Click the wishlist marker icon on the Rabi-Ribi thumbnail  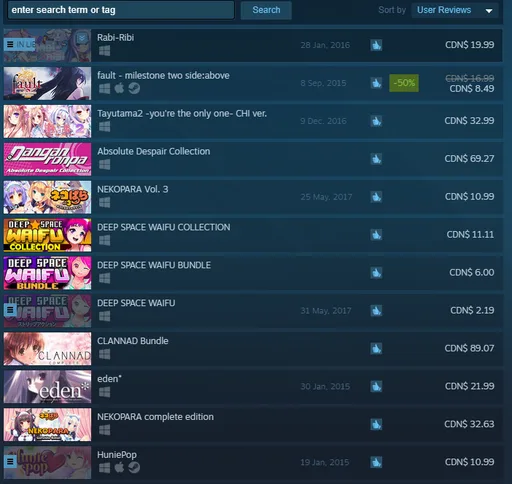click(x=82, y=38)
